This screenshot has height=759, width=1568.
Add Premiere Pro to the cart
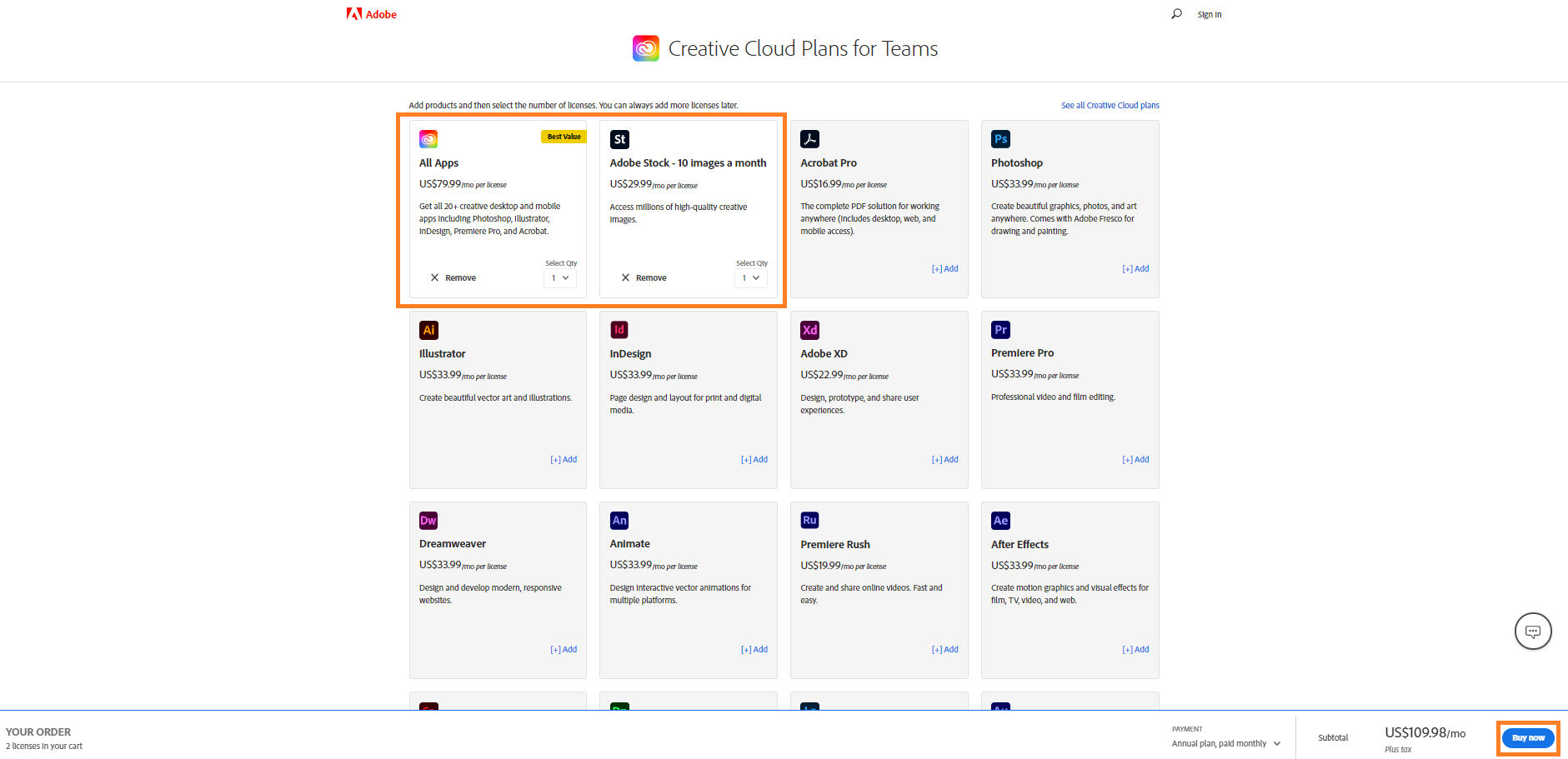click(1135, 459)
